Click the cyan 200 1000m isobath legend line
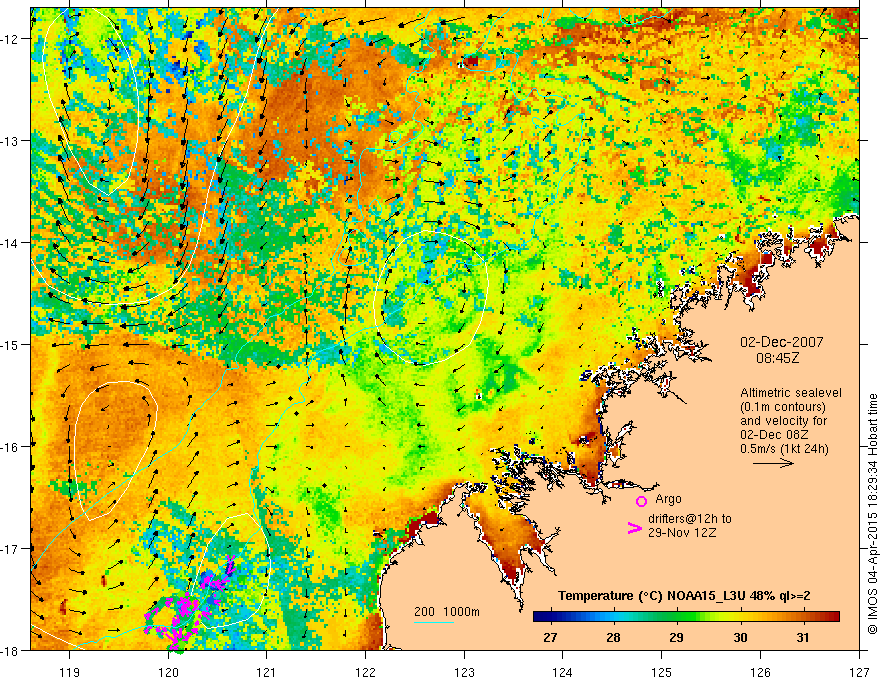 click(433, 622)
